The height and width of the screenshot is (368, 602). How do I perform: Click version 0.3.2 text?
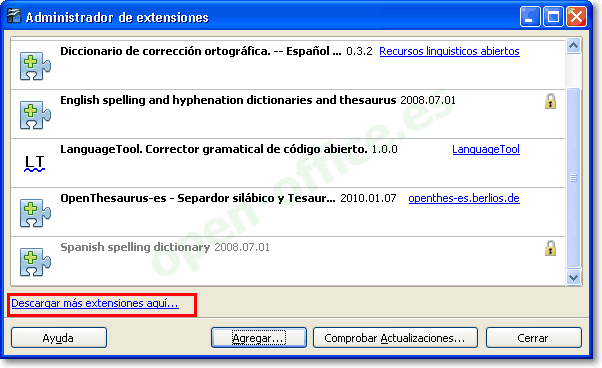(x=359, y=51)
